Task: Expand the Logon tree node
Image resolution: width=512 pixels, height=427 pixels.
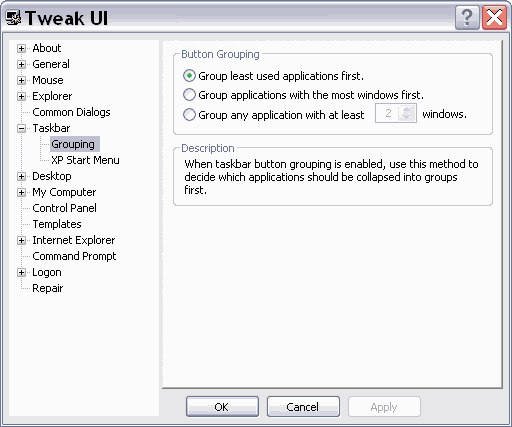Action: click(x=21, y=272)
